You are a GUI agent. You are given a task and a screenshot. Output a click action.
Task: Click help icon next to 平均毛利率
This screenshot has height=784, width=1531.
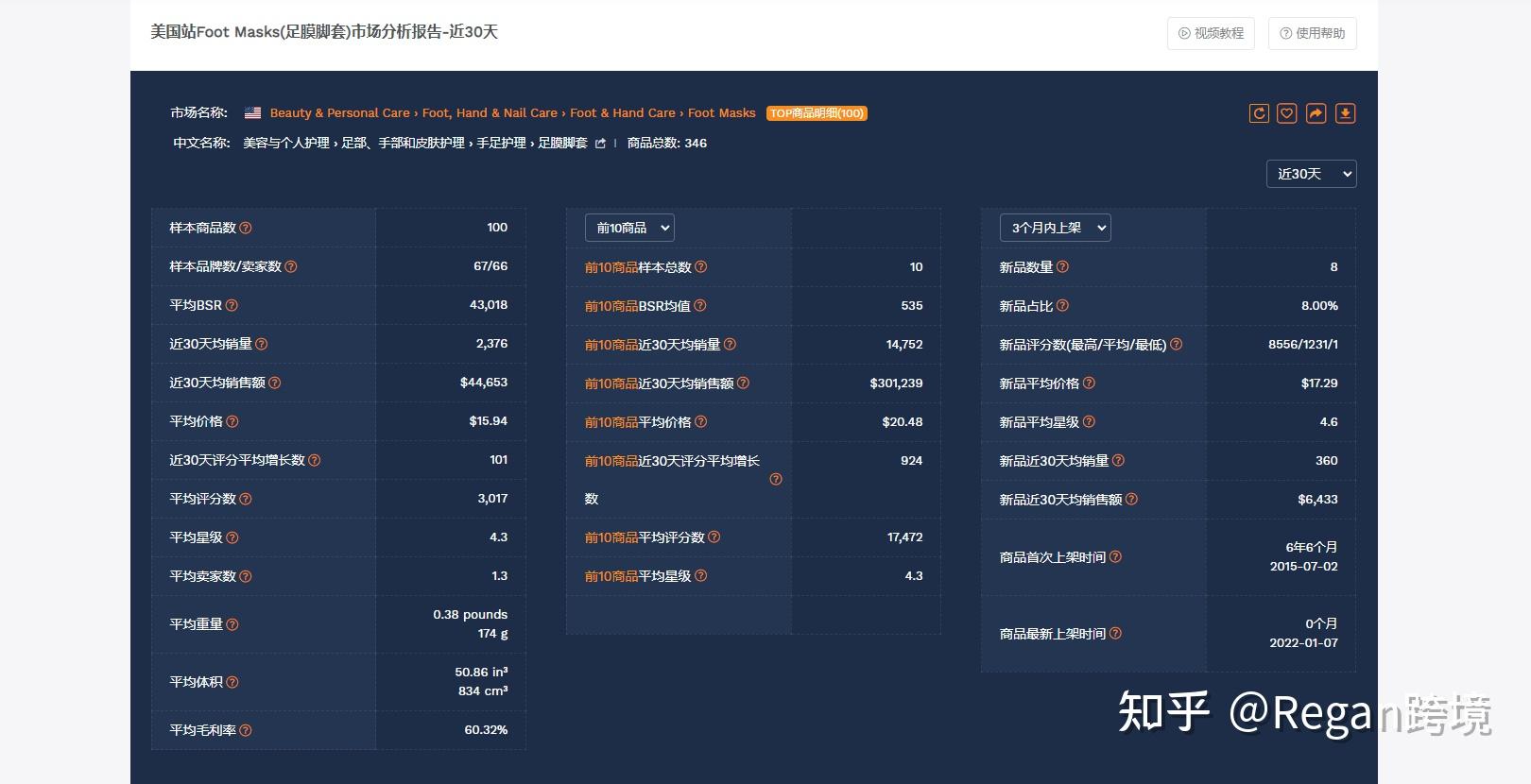coord(246,730)
